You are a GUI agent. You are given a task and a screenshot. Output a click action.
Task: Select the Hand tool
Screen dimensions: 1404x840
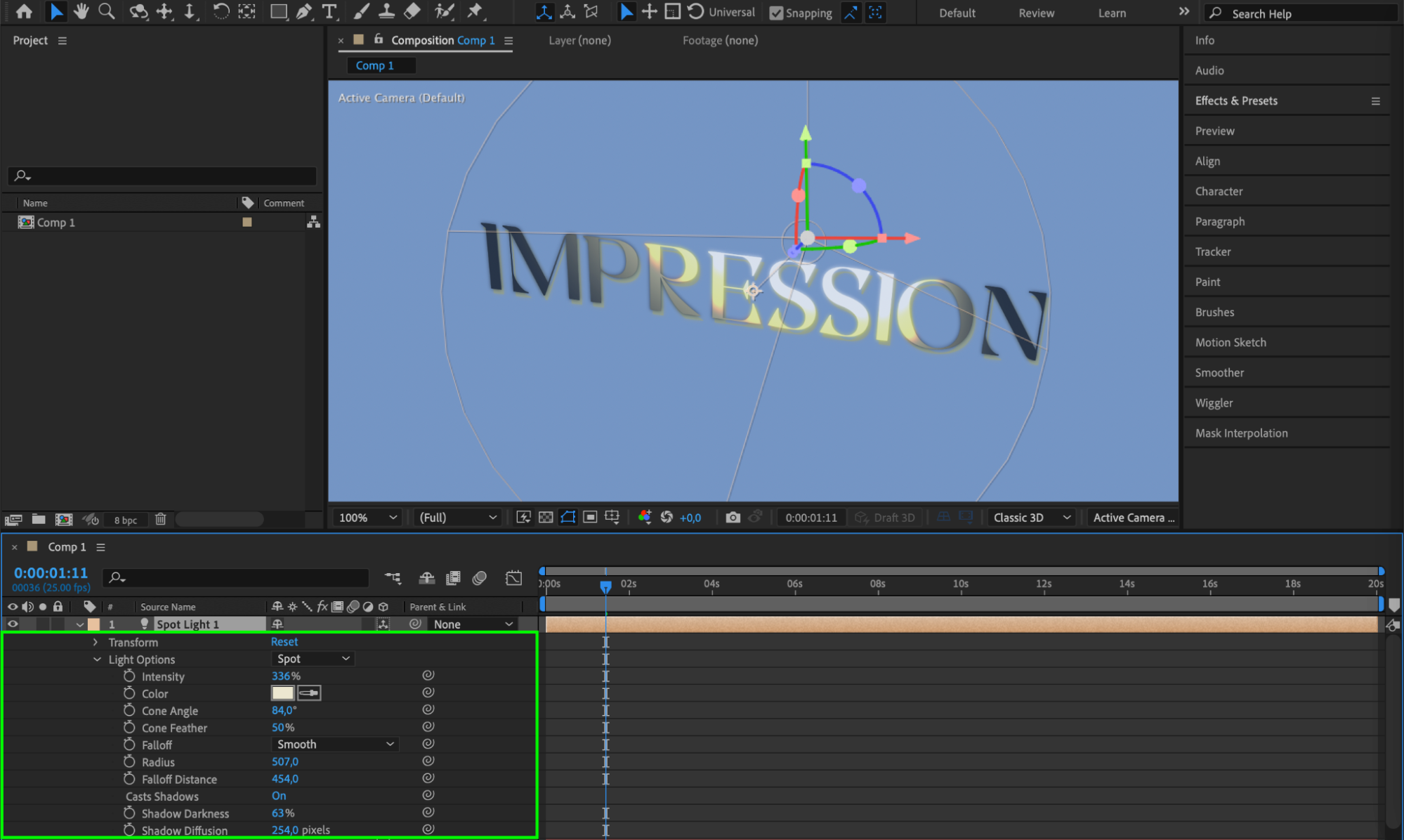coord(81,11)
